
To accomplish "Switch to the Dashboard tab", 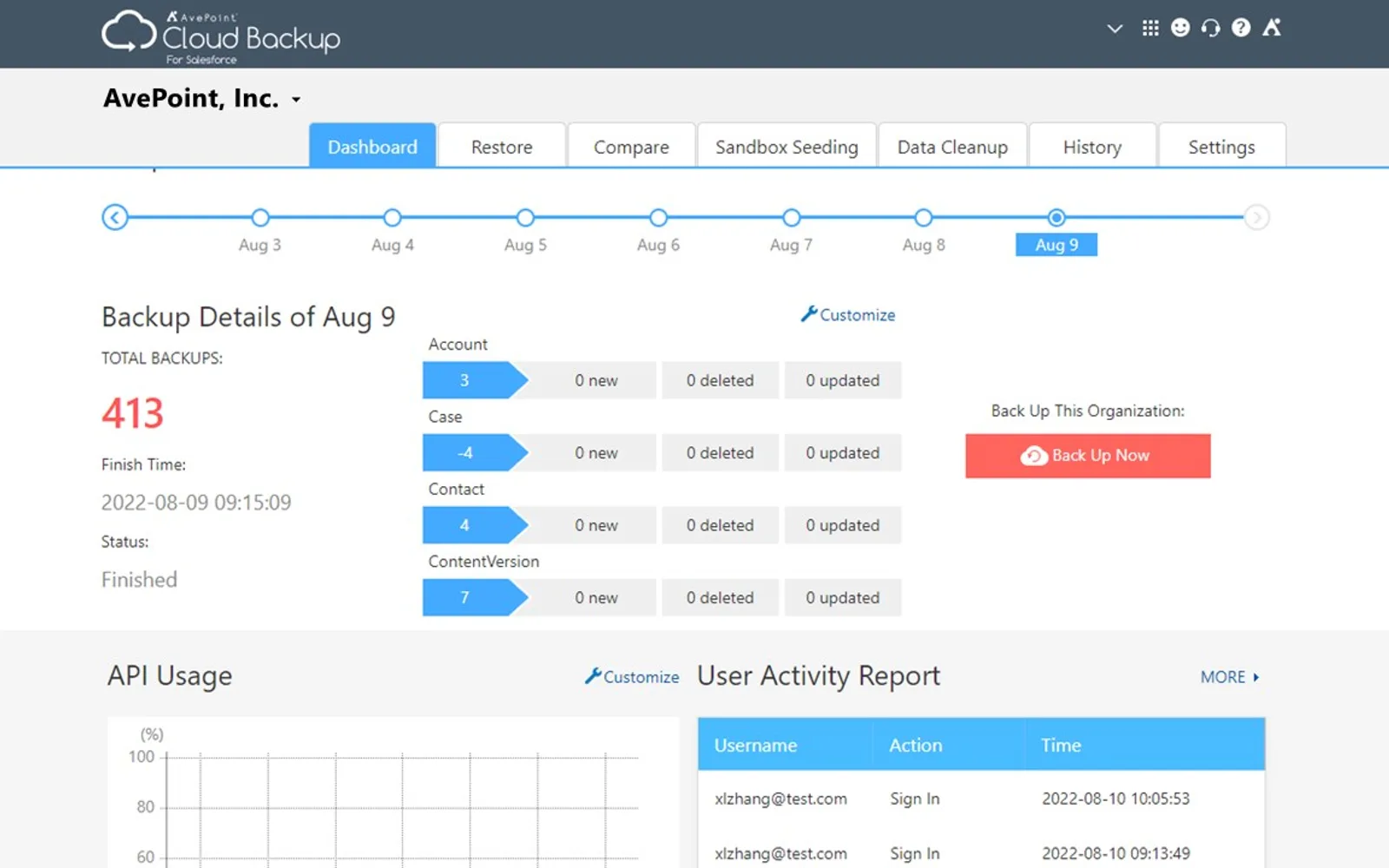I will pos(372,147).
